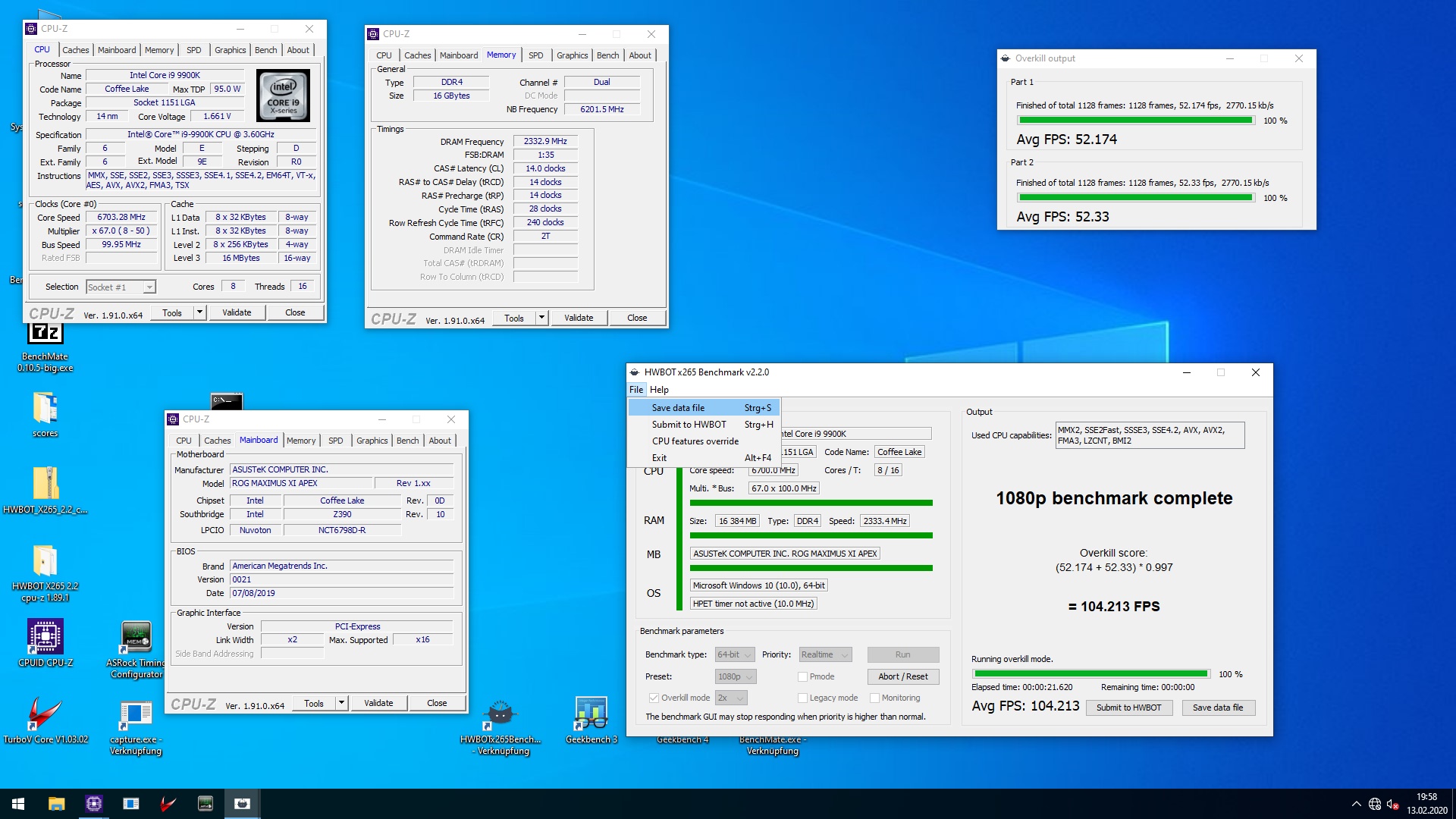Switch to TurboV Core in the taskbar
The height and width of the screenshot is (819, 1456).
[x=168, y=804]
